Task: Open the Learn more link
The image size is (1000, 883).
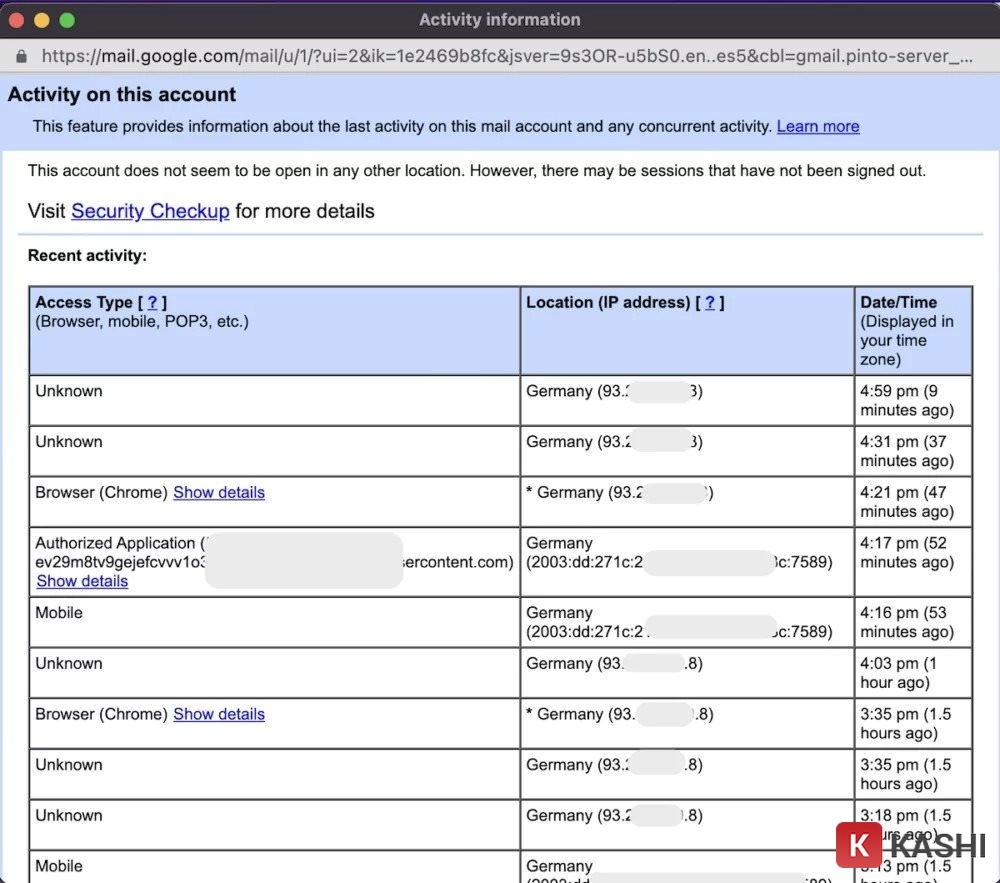Action: click(x=817, y=126)
